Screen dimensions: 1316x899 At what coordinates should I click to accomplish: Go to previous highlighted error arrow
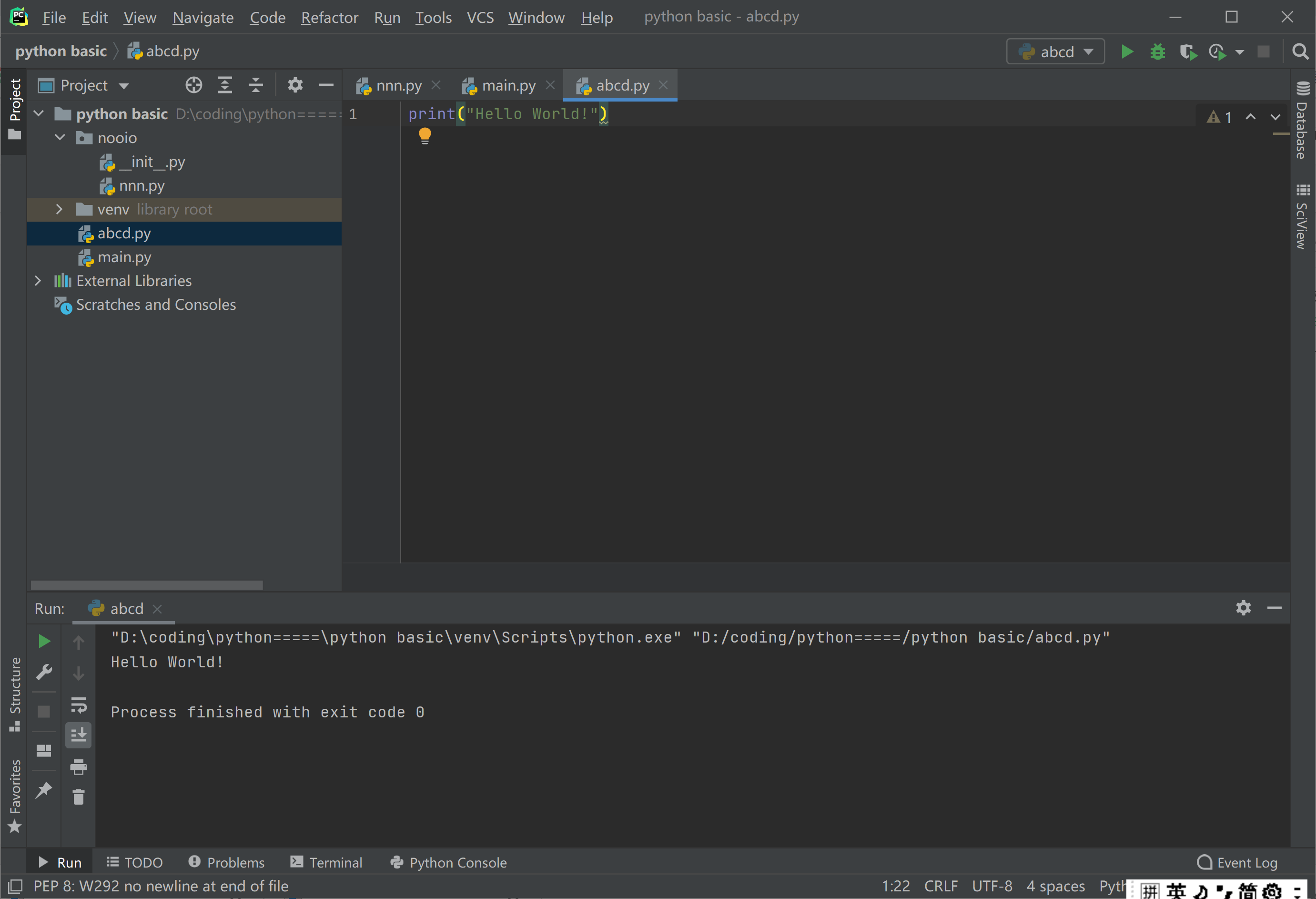point(1250,117)
